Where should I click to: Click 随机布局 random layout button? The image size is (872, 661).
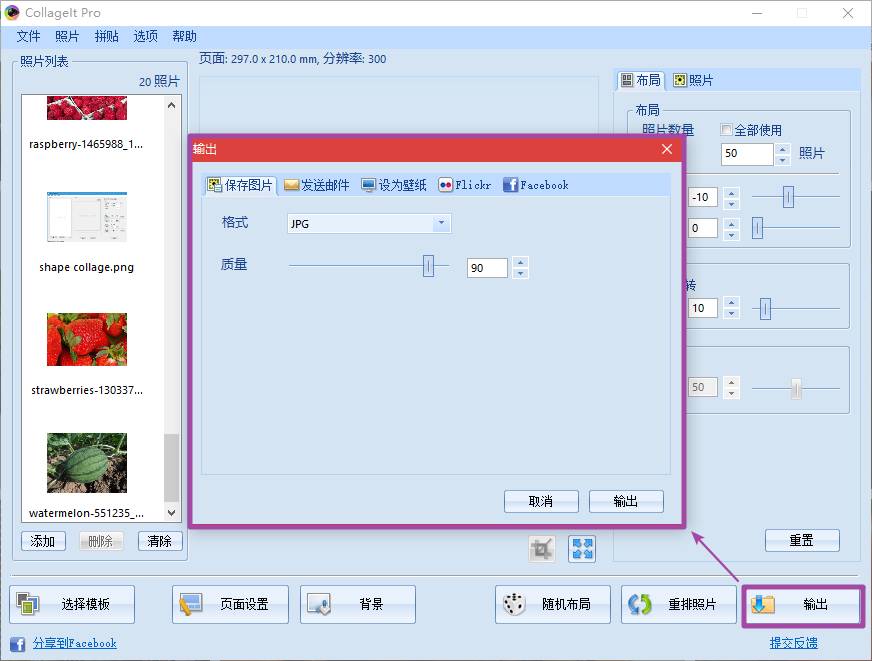[x=553, y=604]
